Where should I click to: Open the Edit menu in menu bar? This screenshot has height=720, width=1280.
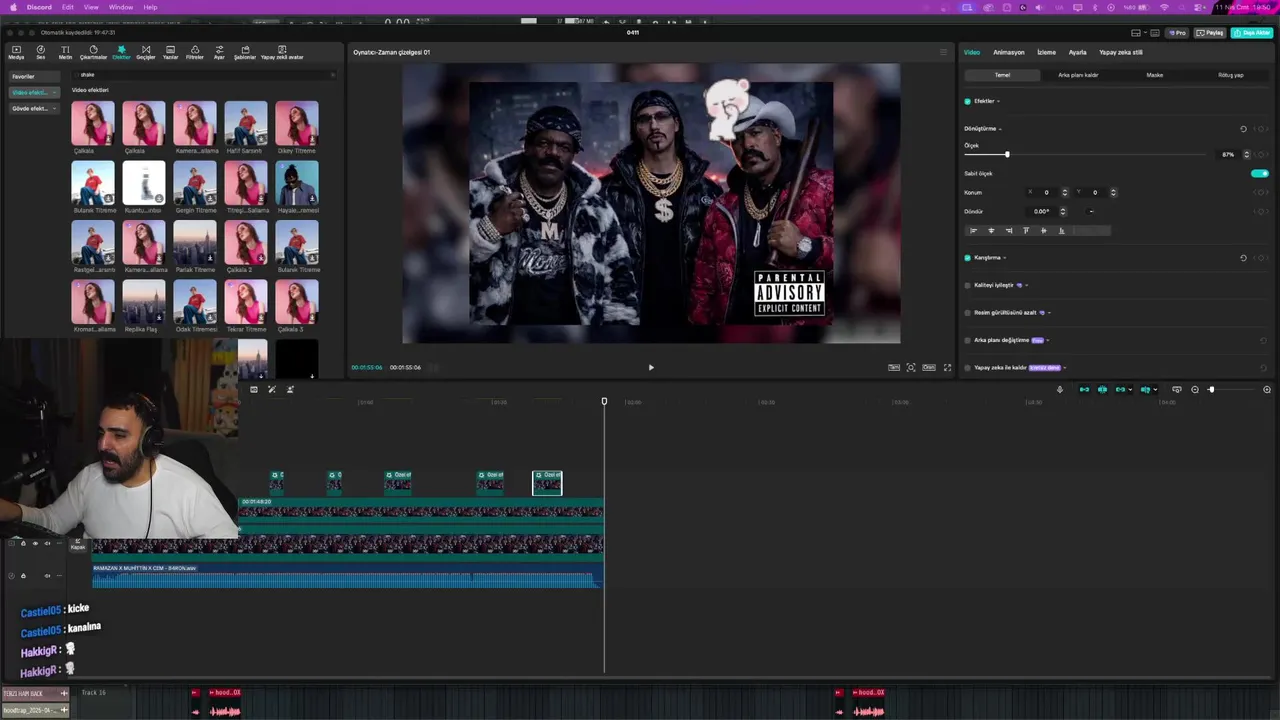coord(67,7)
